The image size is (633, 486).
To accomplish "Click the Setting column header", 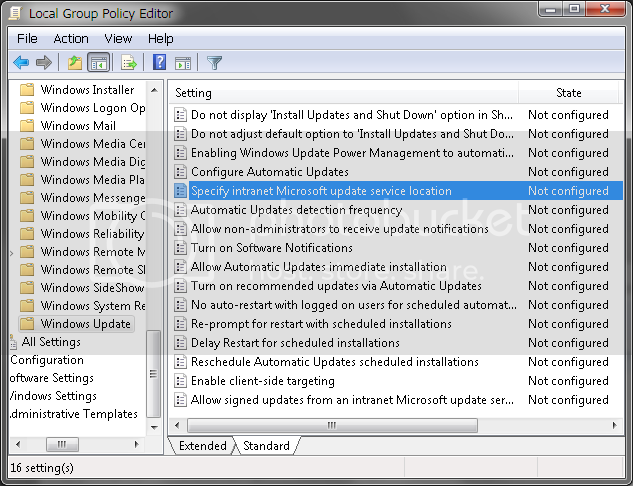I will pyautogui.click(x=194, y=93).
